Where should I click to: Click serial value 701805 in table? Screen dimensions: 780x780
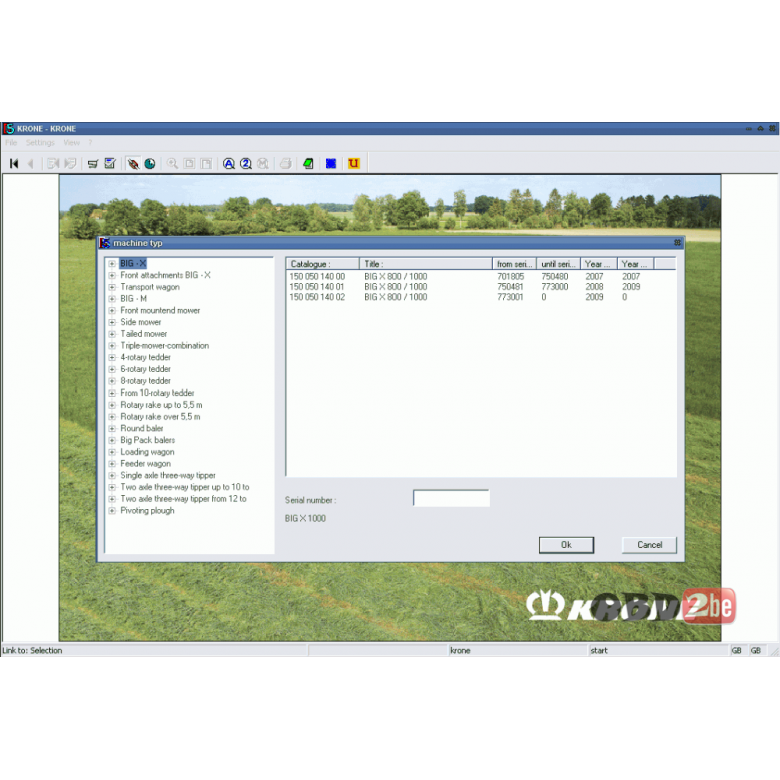point(510,277)
